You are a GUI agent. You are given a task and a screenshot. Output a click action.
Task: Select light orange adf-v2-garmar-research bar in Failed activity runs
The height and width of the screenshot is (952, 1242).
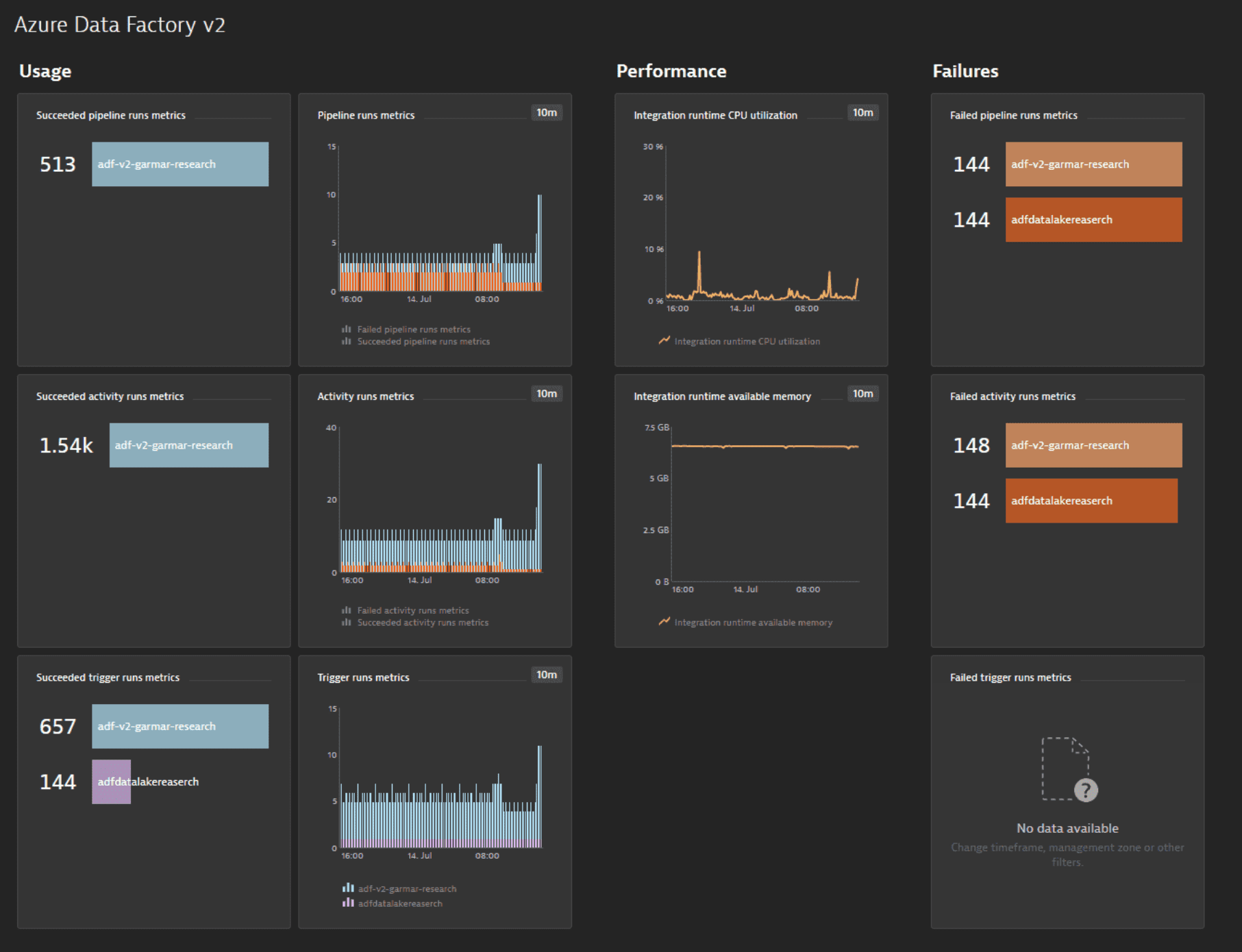[1094, 445]
